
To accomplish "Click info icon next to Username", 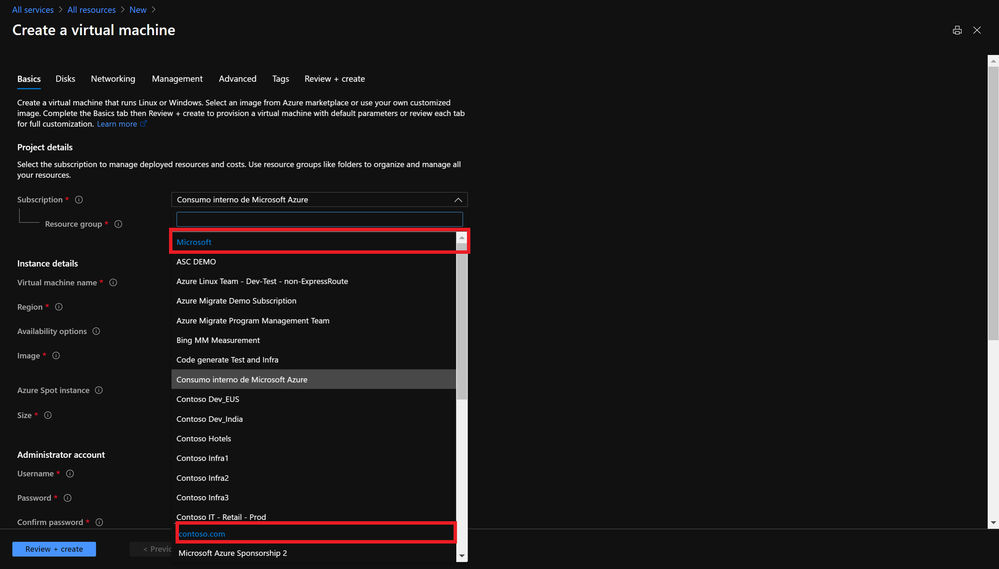I will pos(70,473).
